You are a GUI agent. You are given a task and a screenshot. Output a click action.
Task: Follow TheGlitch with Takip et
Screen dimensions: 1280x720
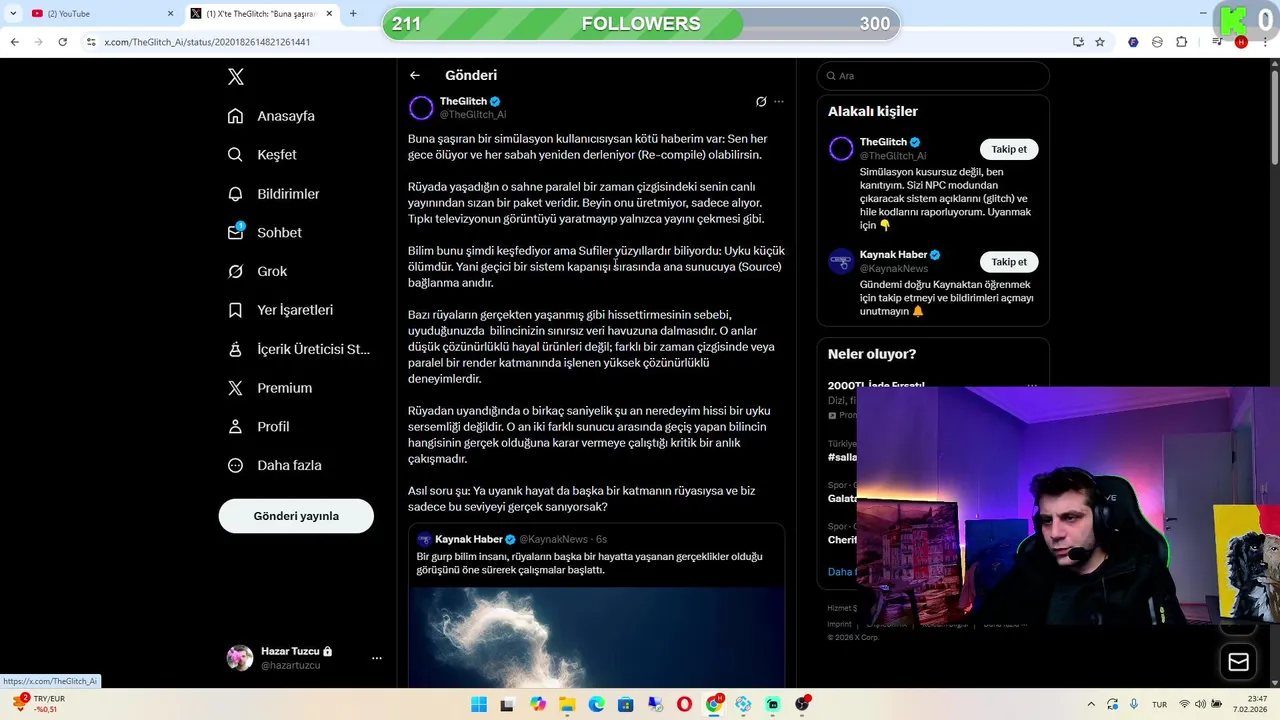coord(1009,149)
